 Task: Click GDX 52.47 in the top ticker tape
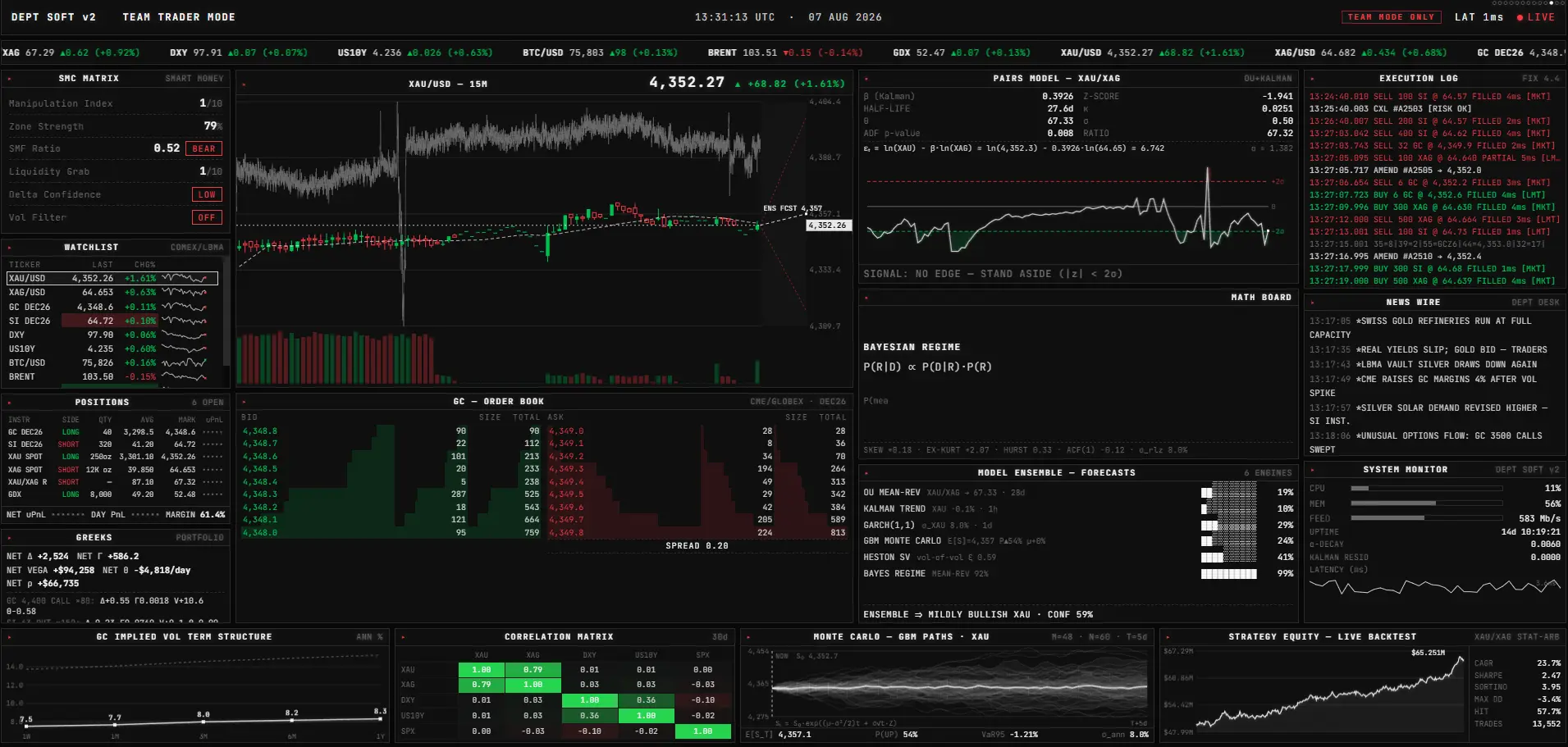click(962, 52)
